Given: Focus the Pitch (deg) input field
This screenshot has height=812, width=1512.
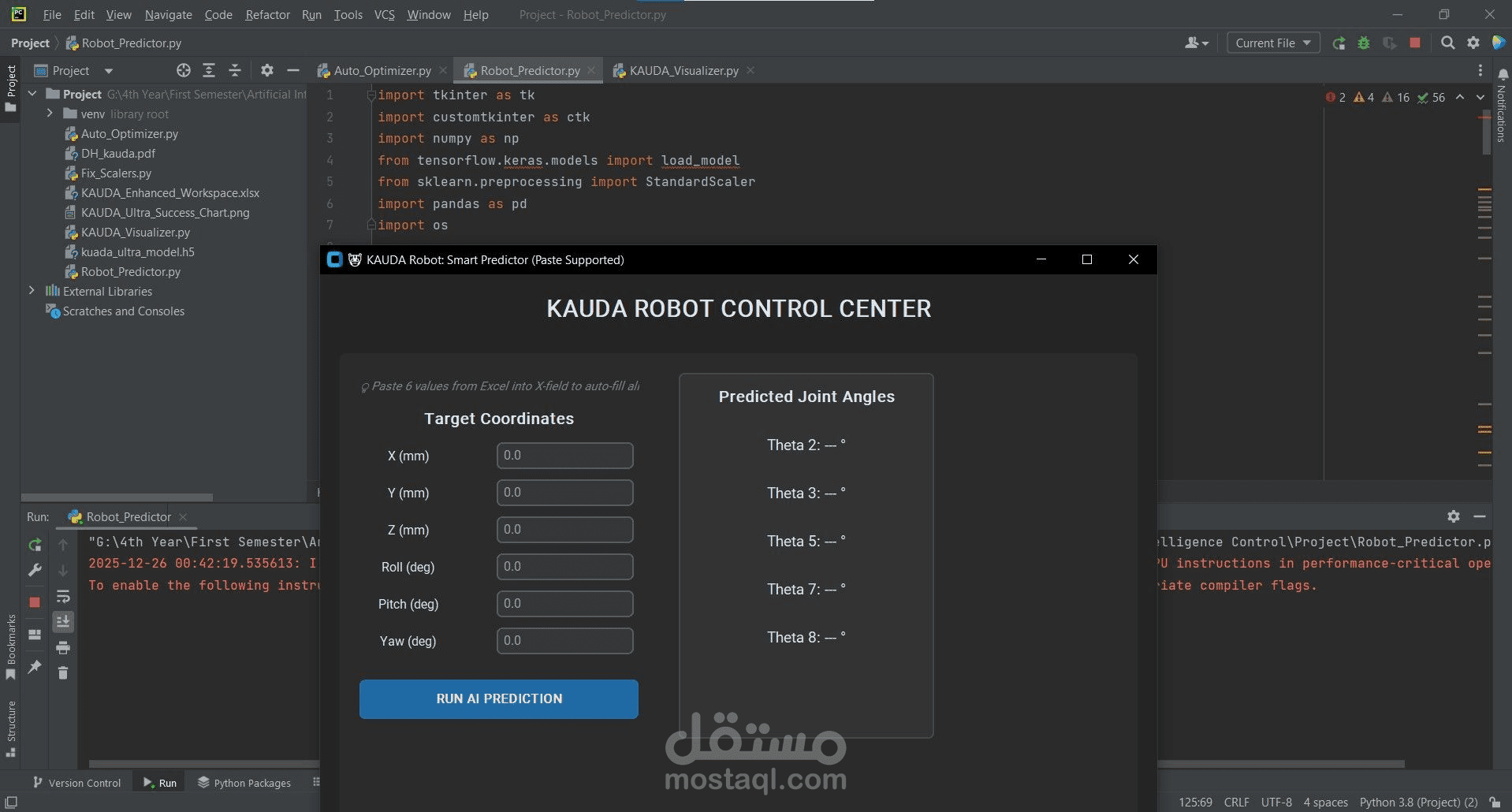Looking at the screenshot, I should [x=564, y=603].
